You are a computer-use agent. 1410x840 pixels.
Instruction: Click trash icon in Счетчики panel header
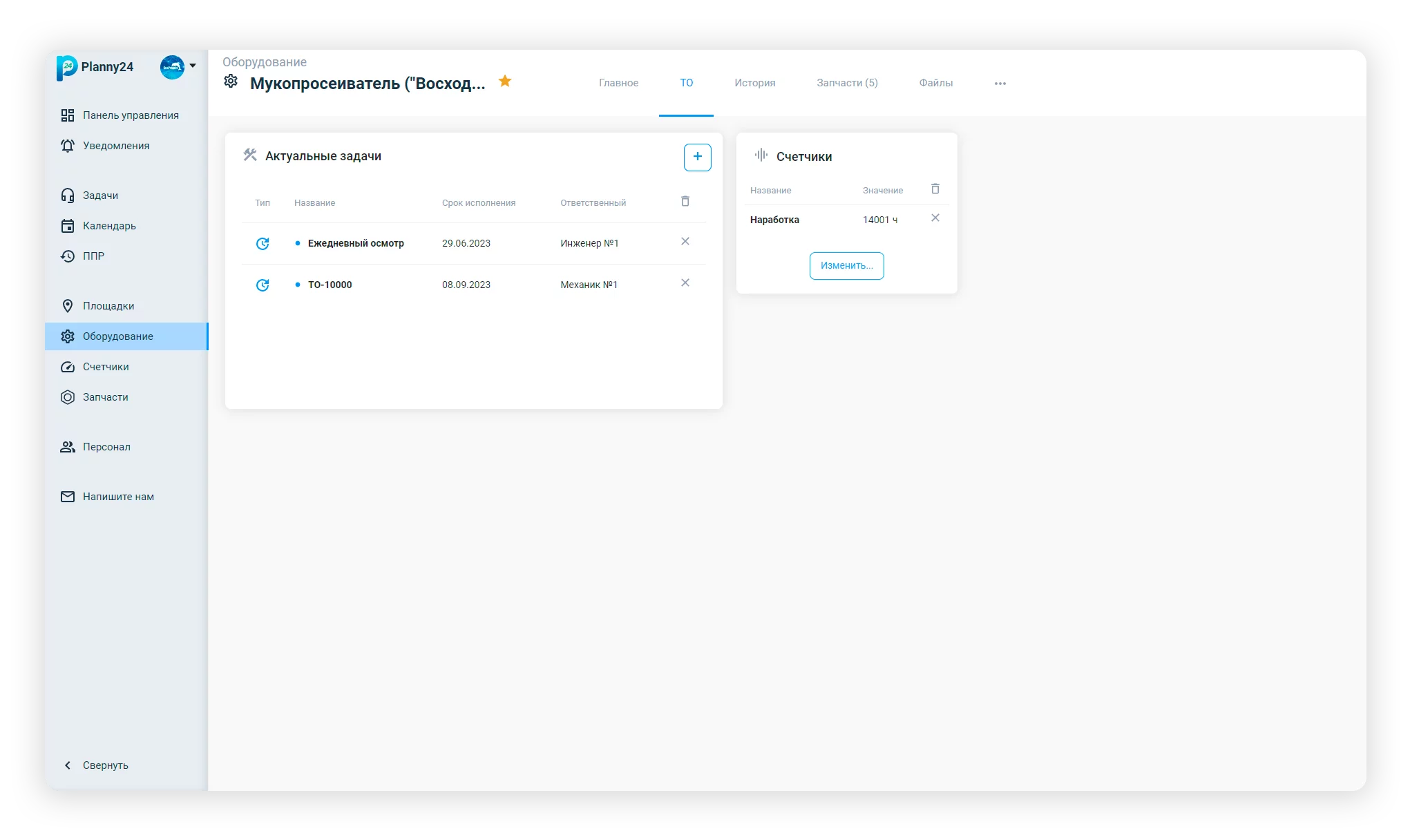click(x=935, y=189)
